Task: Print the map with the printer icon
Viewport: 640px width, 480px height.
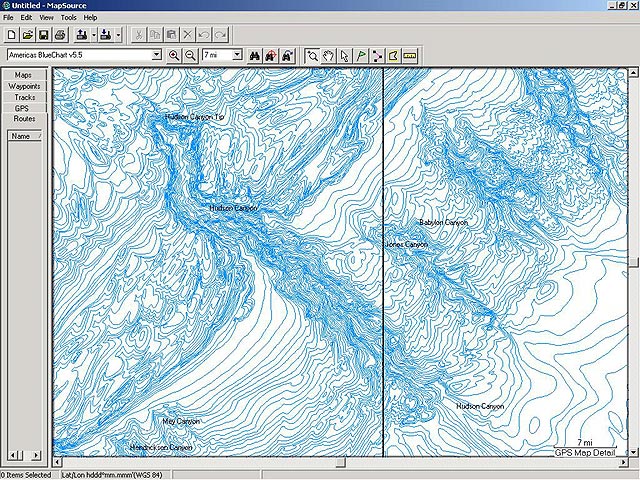Action: [59, 35]
